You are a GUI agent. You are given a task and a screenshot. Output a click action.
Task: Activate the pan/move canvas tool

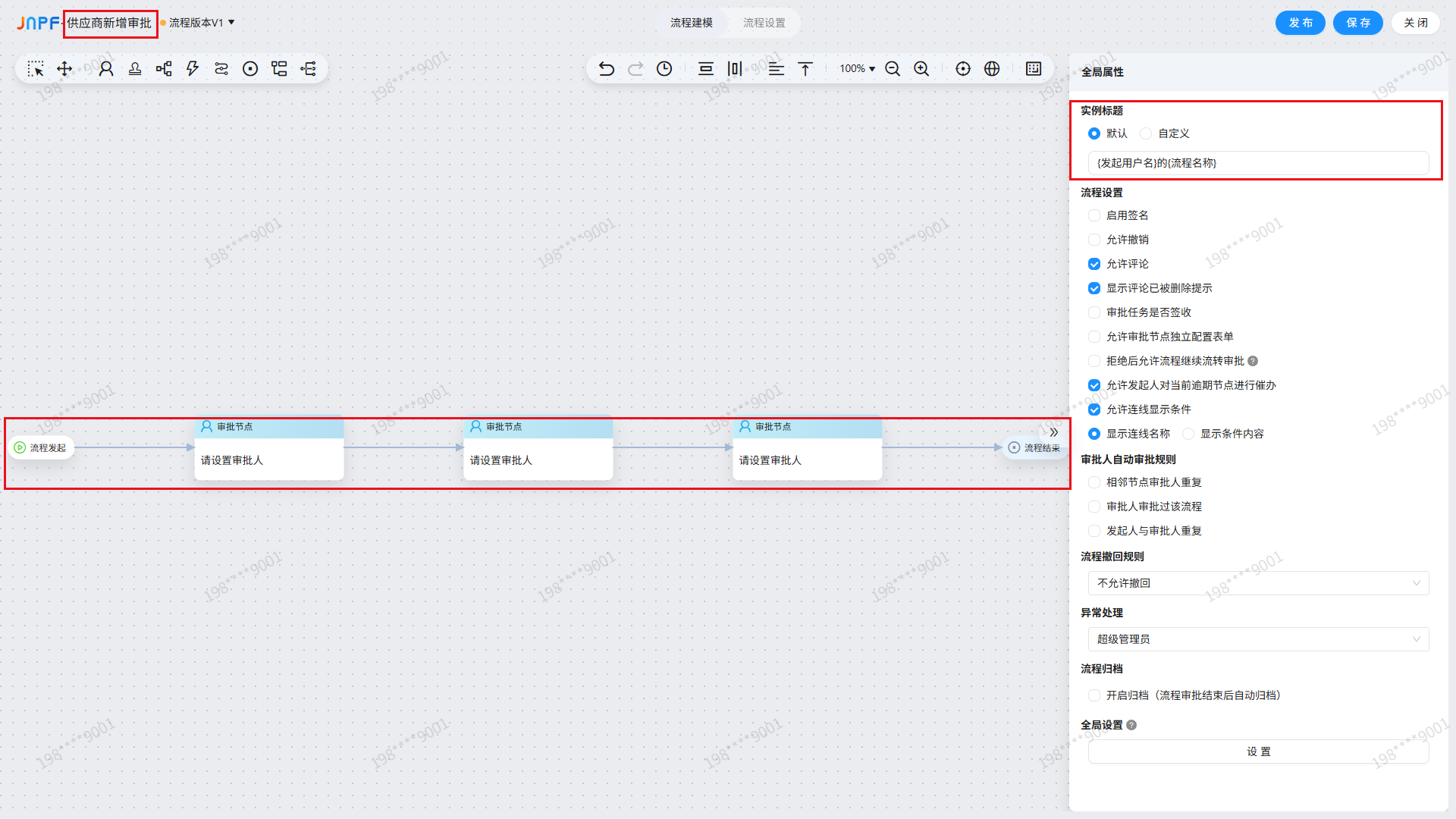(64, 69)
